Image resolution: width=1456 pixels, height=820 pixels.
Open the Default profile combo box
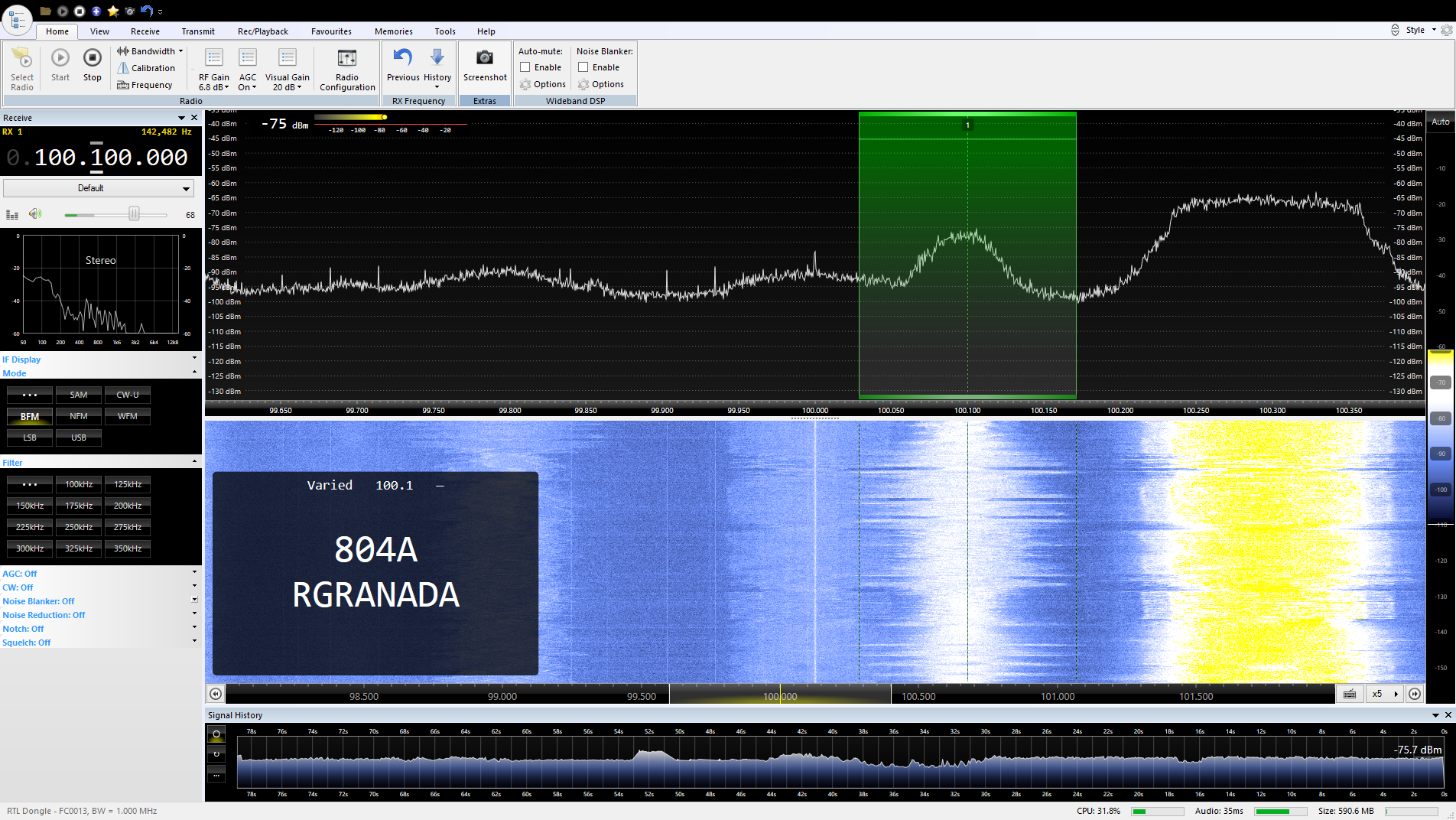[x=99, y=188]
